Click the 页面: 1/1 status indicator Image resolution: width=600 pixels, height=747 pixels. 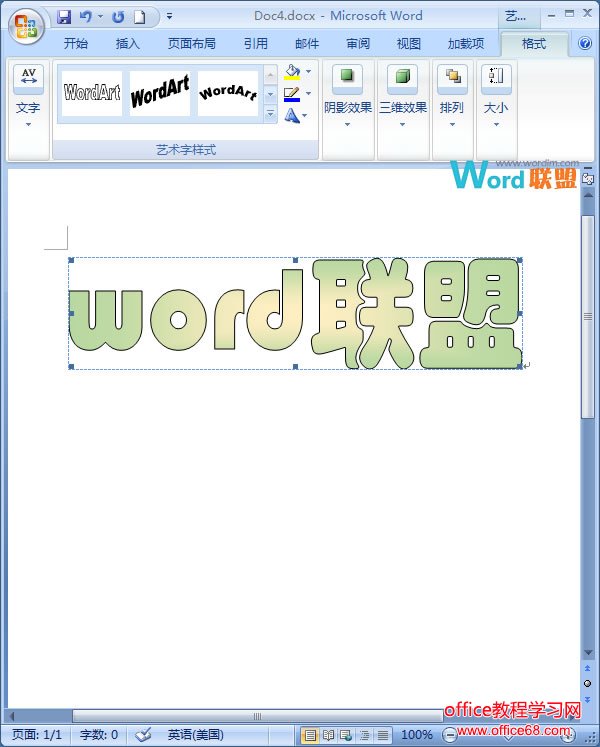tap(37, 735)
